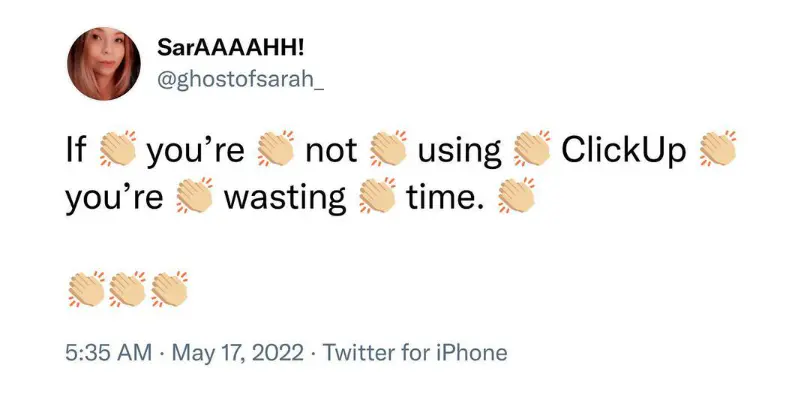Click the word "ClickUp" in the tweet

624,151
